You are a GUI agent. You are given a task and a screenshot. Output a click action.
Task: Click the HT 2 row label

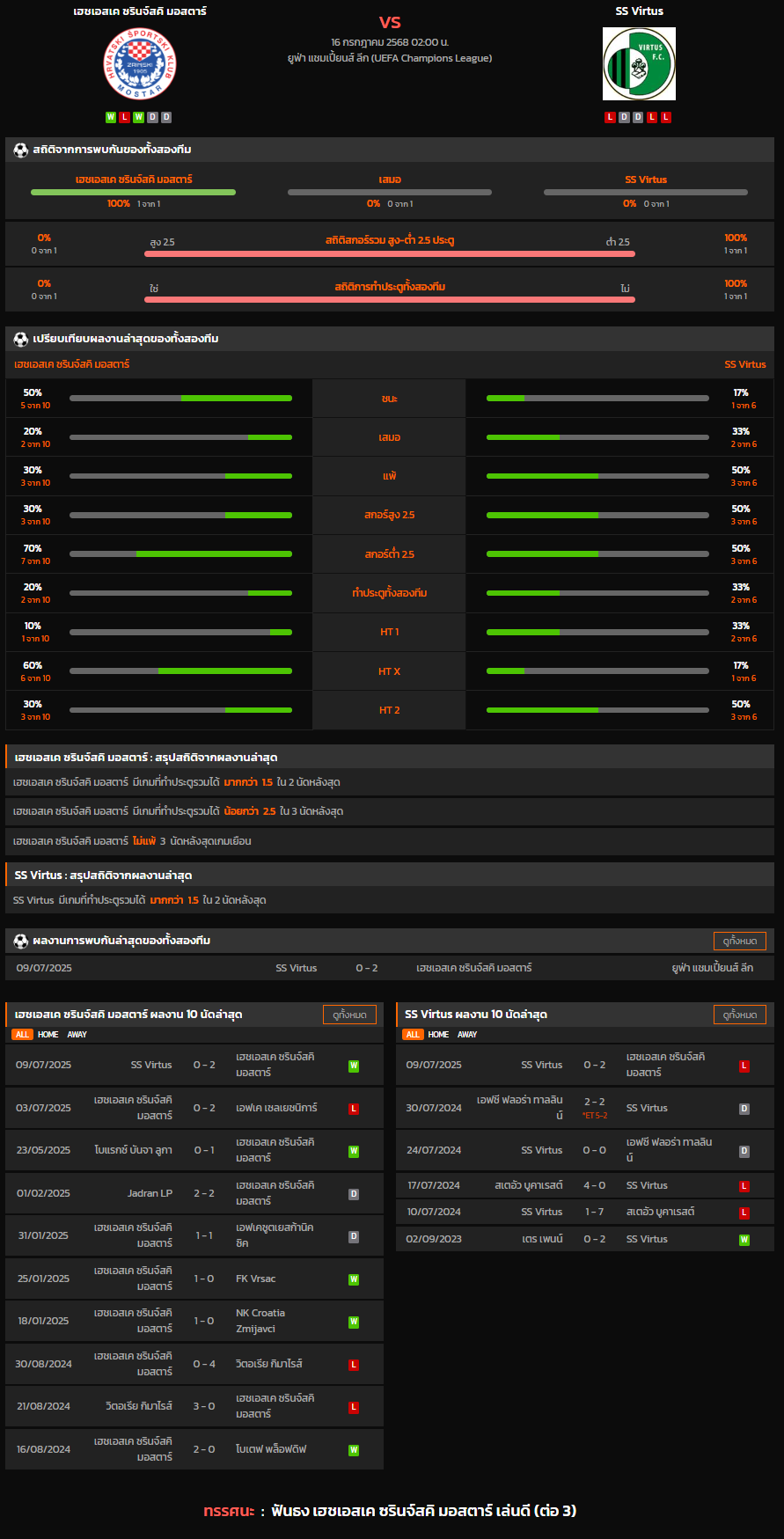[x=390, y=710]
